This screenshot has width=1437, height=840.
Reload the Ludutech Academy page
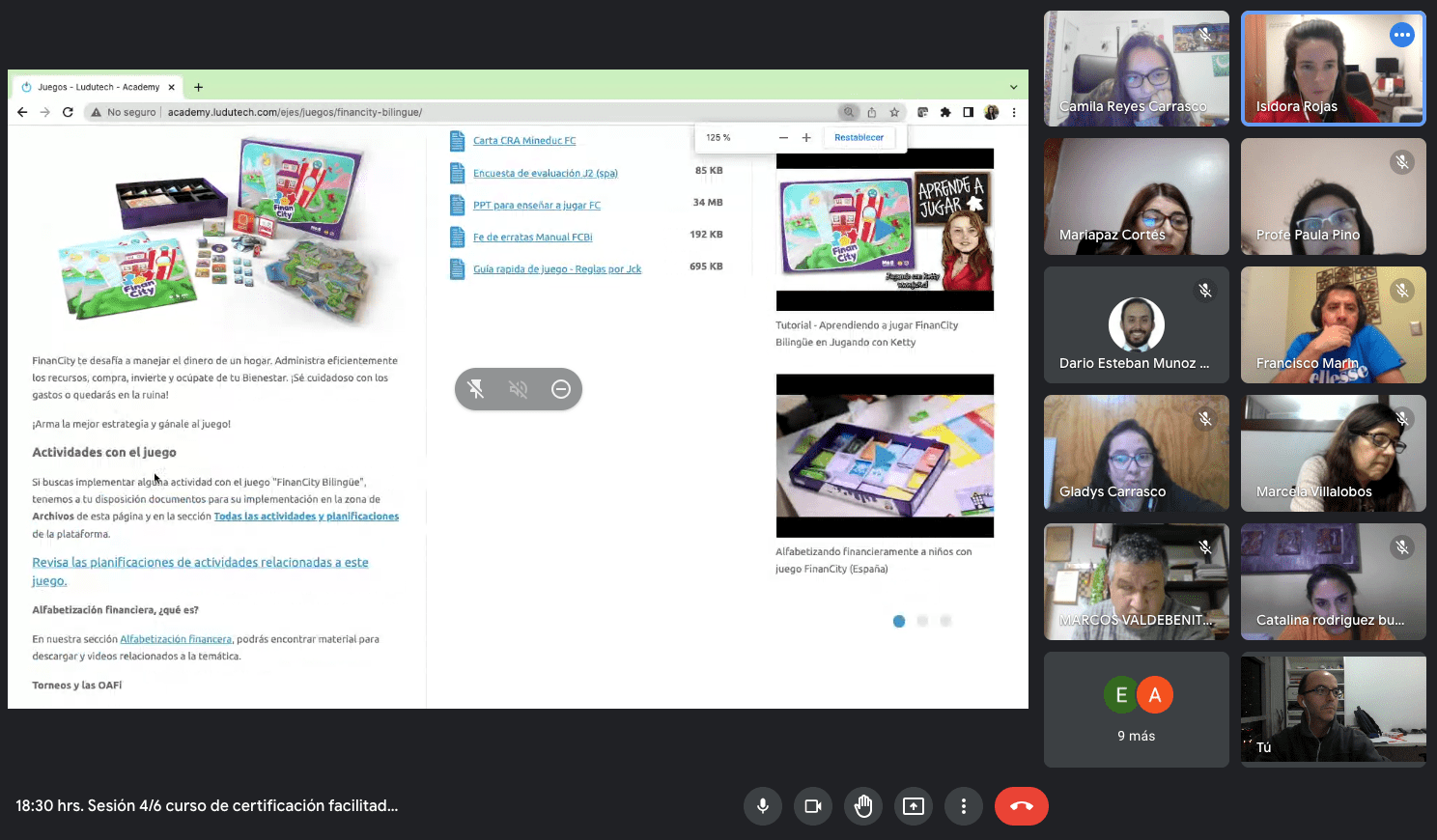click(68, 112)
